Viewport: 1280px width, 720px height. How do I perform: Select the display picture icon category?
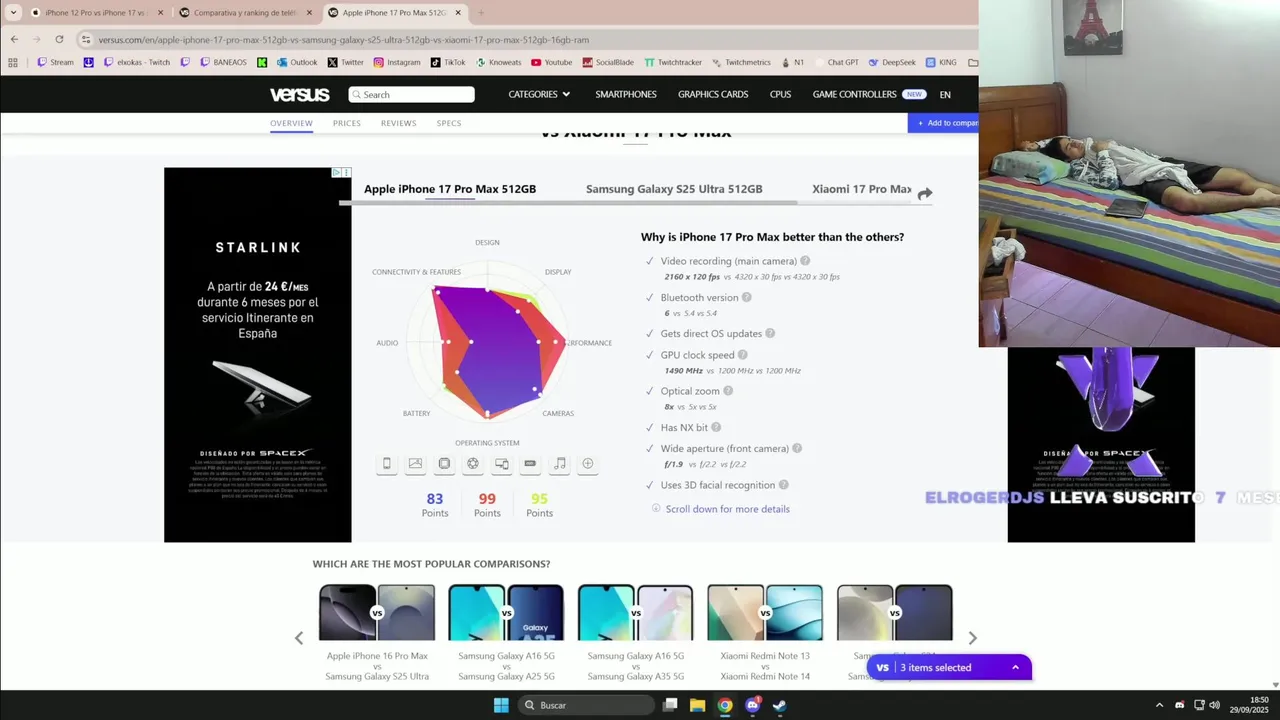coord(415,464)
